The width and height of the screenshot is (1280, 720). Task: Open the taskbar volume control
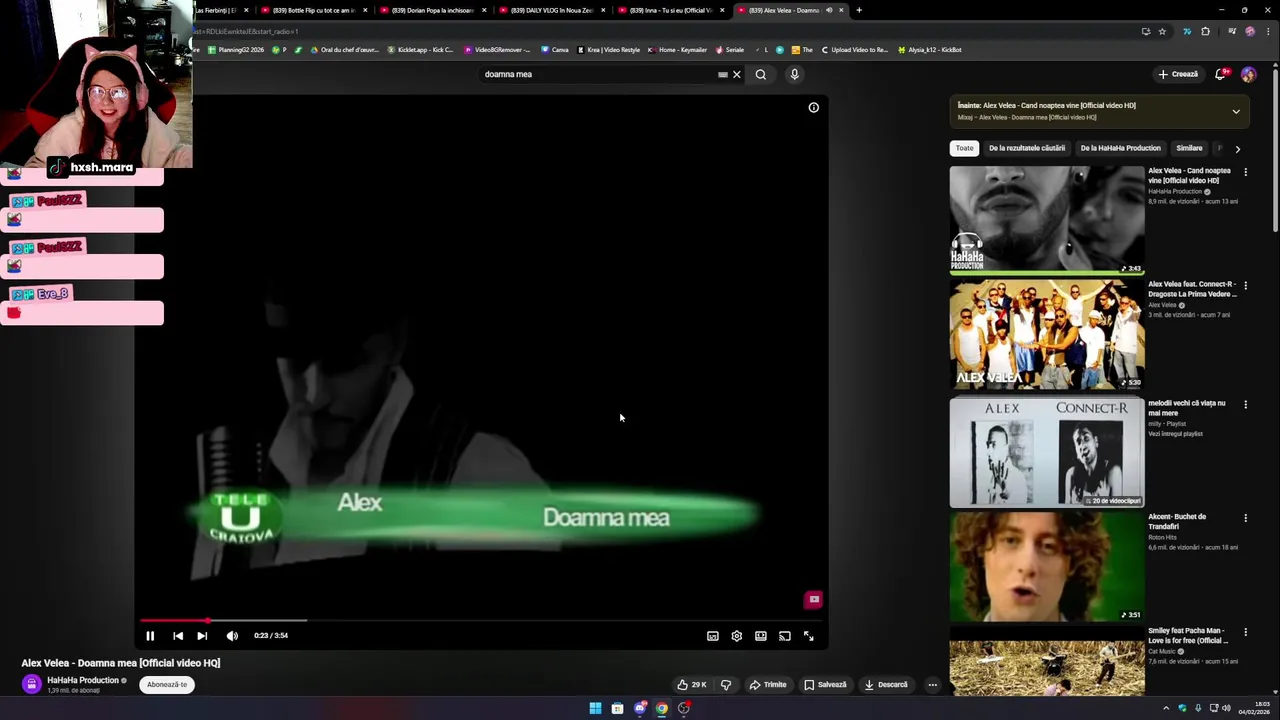1227,708
